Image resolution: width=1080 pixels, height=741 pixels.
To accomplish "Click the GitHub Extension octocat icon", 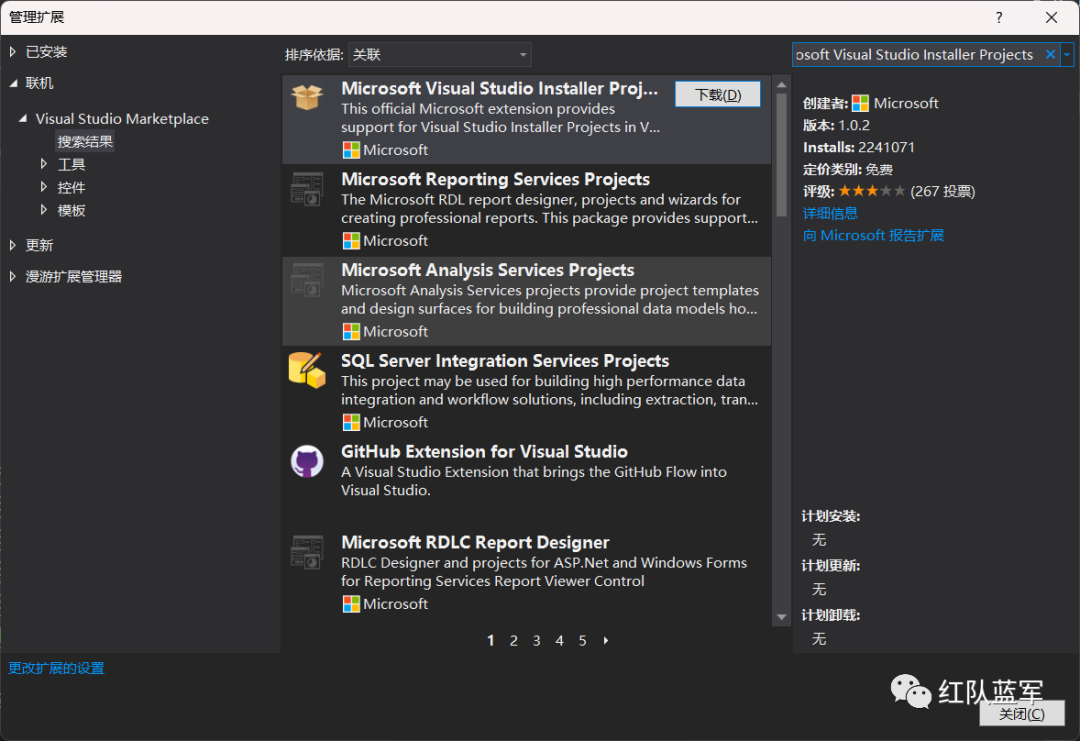I will click(307, 461).
